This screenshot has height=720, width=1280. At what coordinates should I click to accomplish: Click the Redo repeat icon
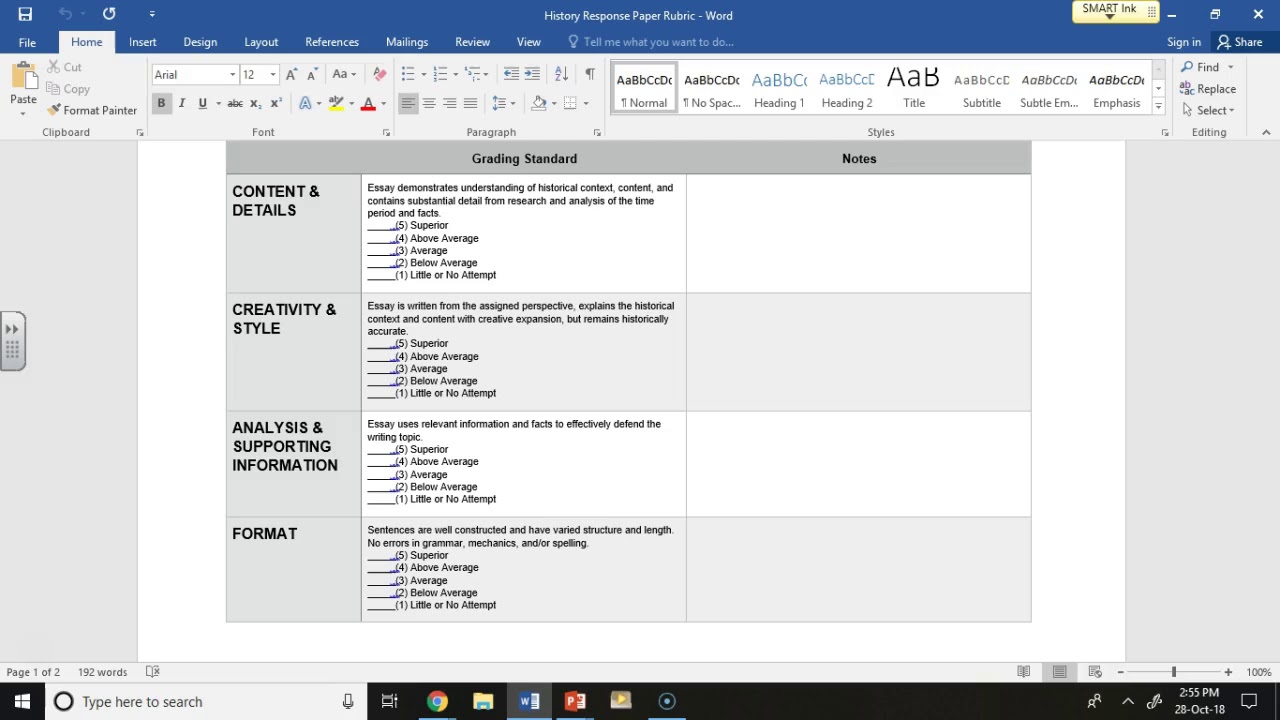(109, 14)
